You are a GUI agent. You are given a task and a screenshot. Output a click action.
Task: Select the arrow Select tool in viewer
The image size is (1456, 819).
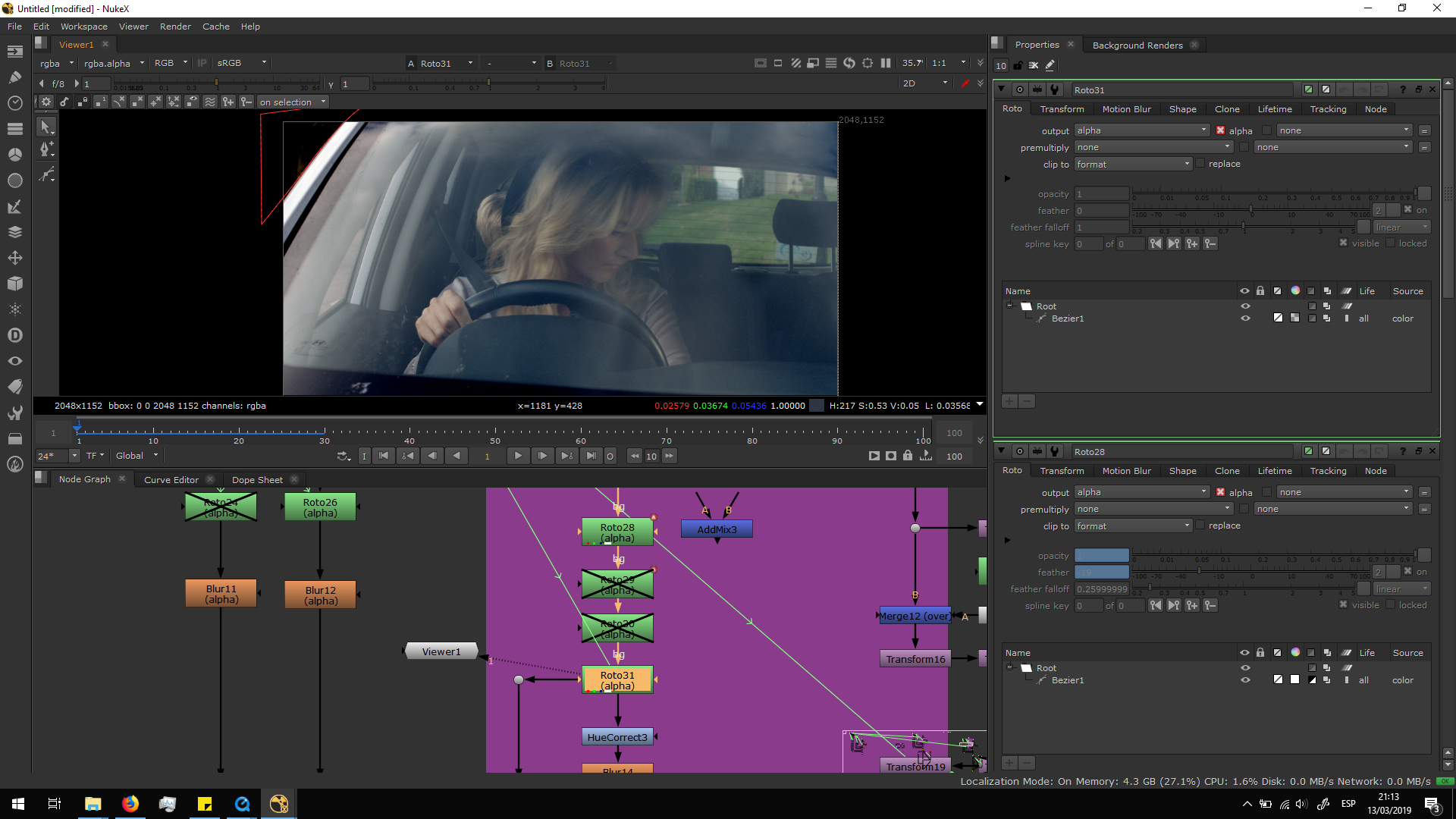coord(45,127)
